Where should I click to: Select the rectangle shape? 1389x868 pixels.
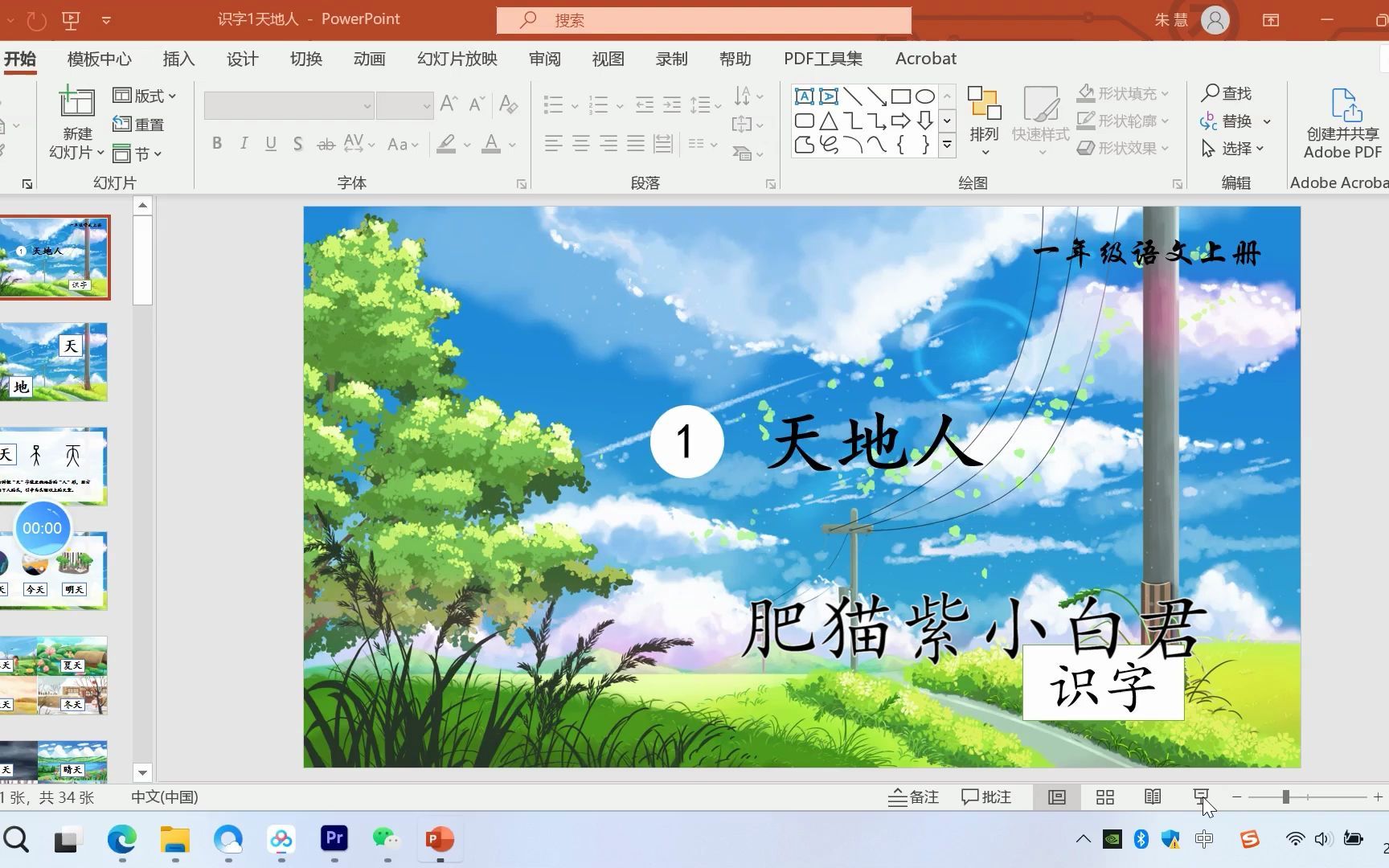[x=900, y=96]
